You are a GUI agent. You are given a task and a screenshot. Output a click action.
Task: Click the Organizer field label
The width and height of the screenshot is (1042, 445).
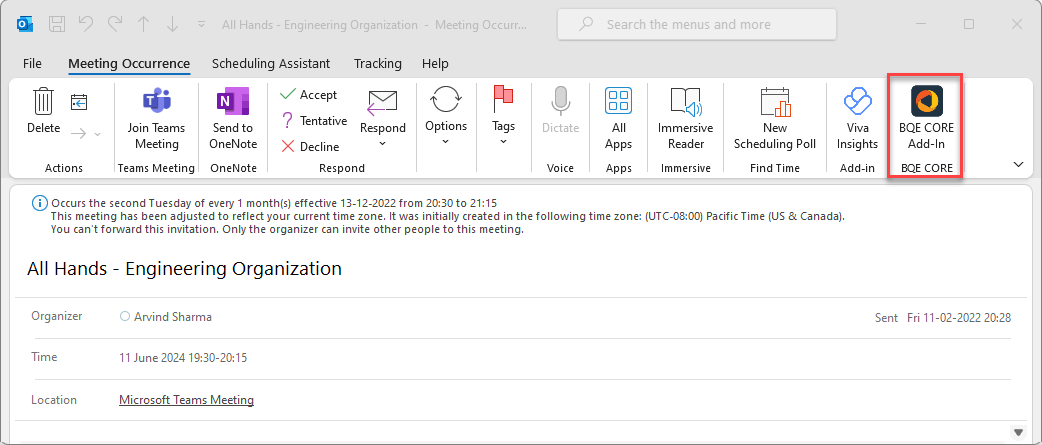[x=56, y=316]
